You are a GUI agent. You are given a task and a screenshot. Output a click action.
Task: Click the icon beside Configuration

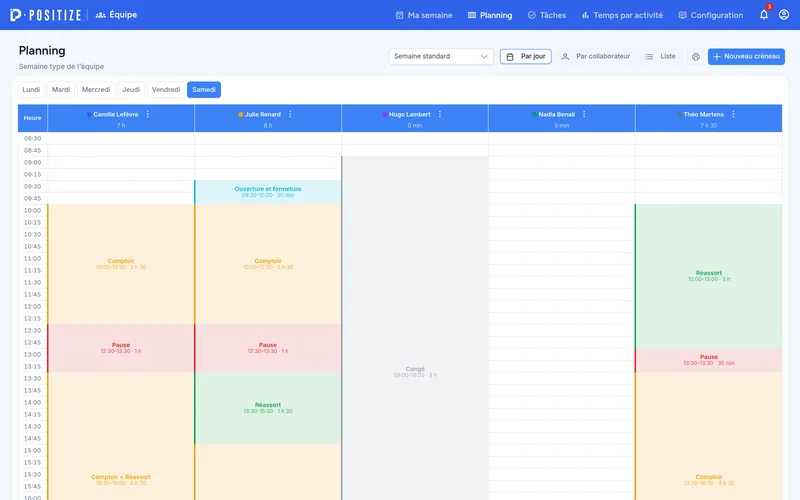(682, 15)
